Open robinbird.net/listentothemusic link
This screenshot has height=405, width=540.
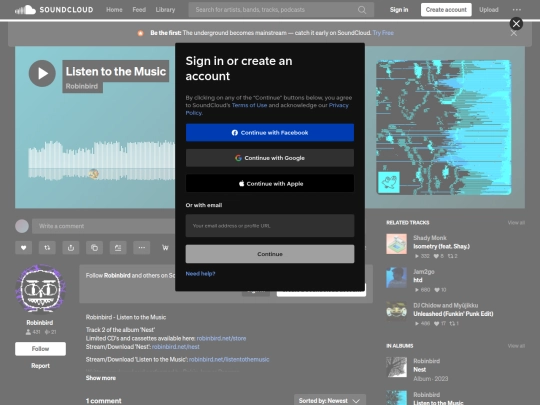click(x=229, y=359)
